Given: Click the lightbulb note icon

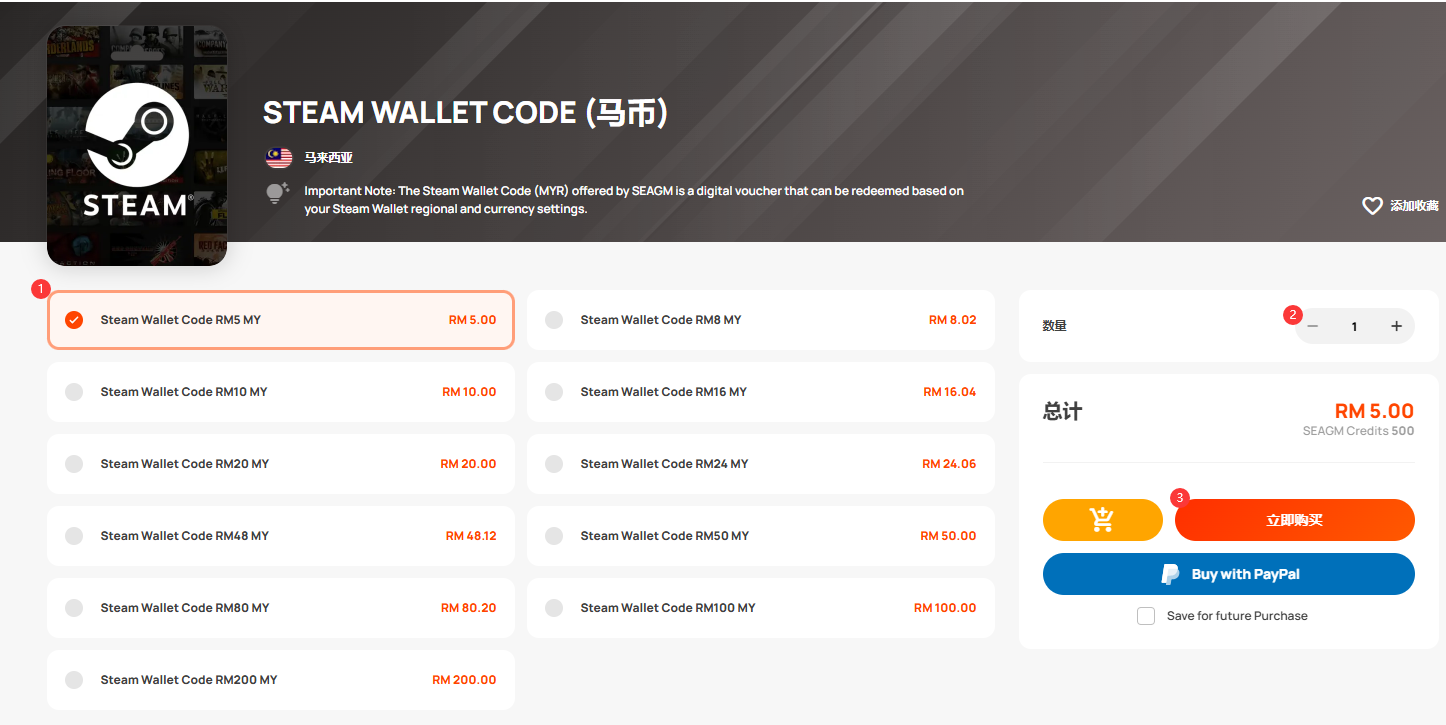Looking at the screenshot, I should 277,193.
